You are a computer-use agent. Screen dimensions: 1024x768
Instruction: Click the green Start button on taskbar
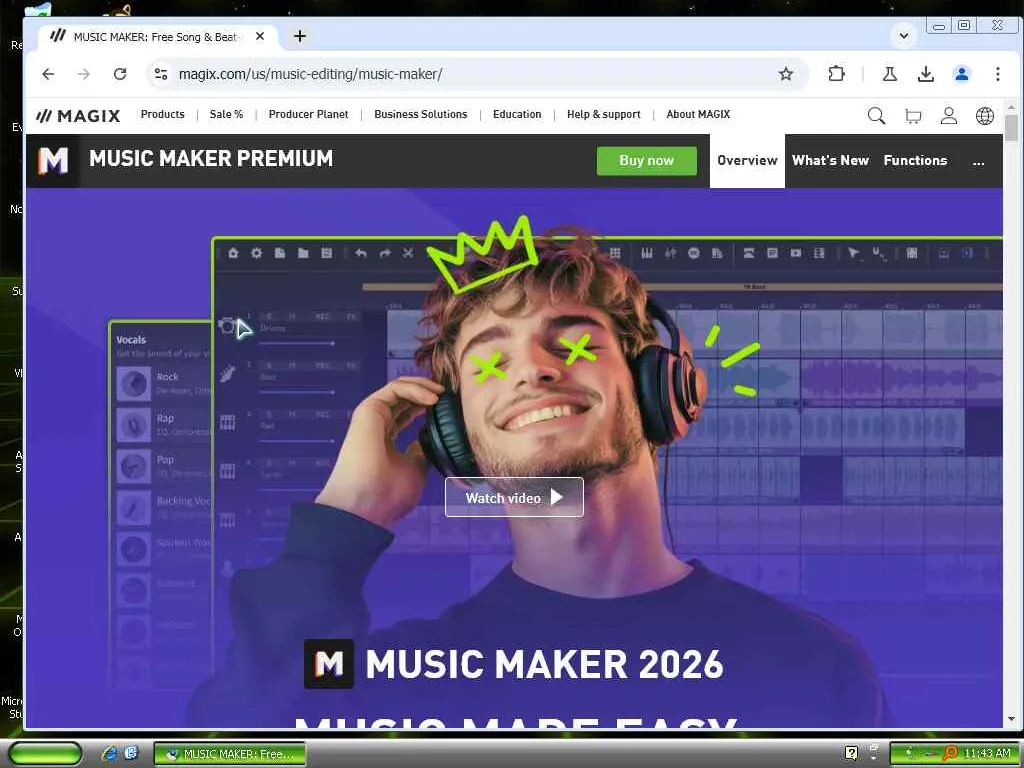[x=45, y=754]
